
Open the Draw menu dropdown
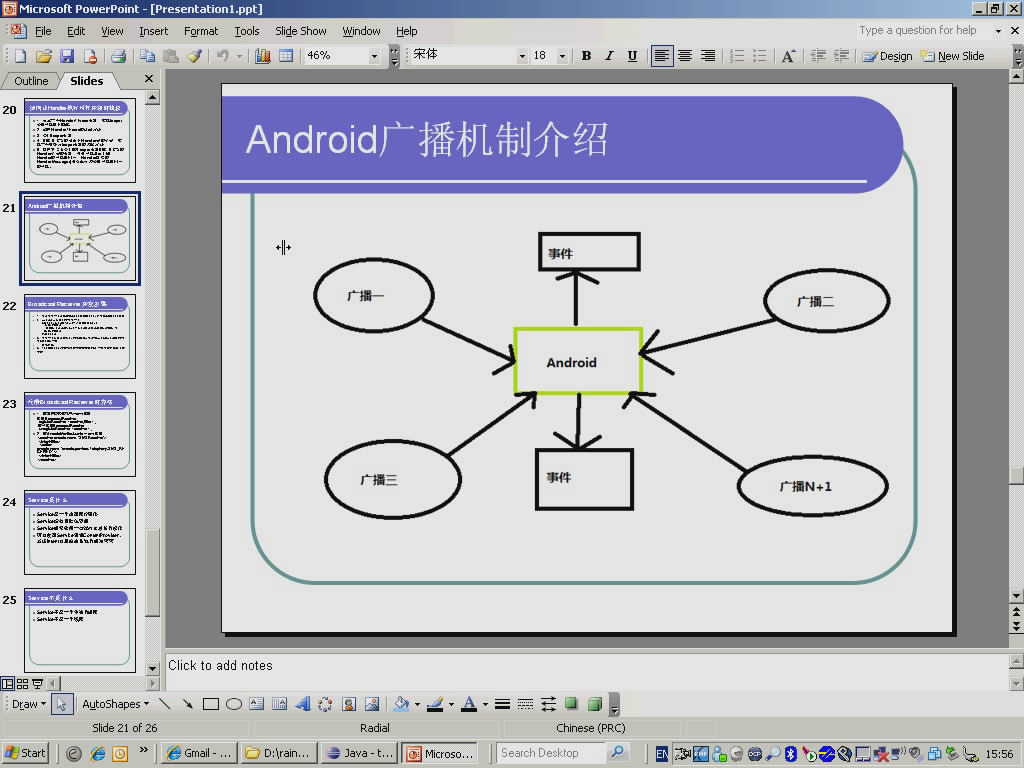tap(29, 704)
